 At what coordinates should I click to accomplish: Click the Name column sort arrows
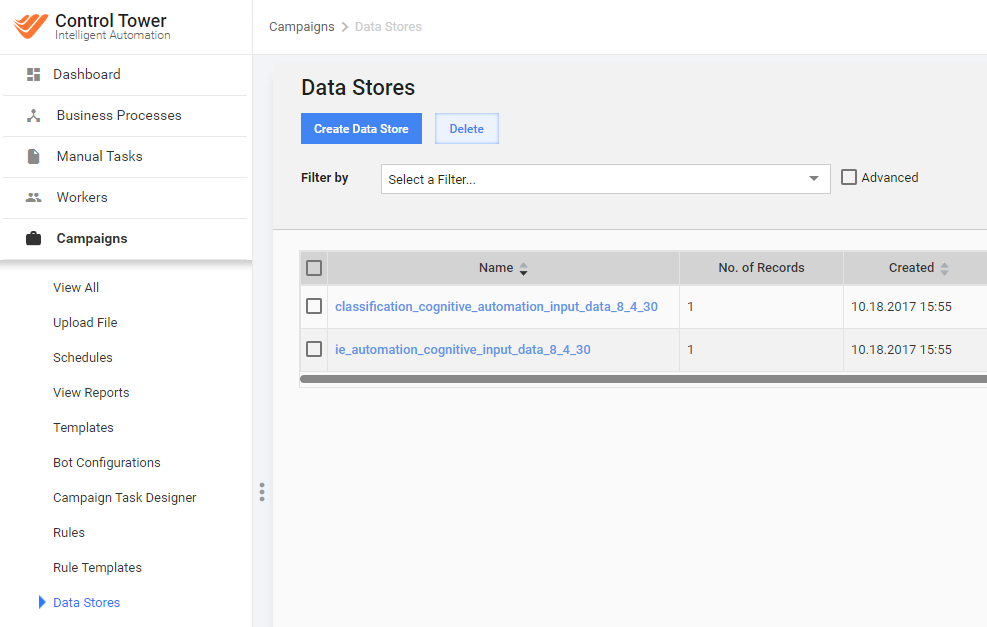click(x=523, y=269)
